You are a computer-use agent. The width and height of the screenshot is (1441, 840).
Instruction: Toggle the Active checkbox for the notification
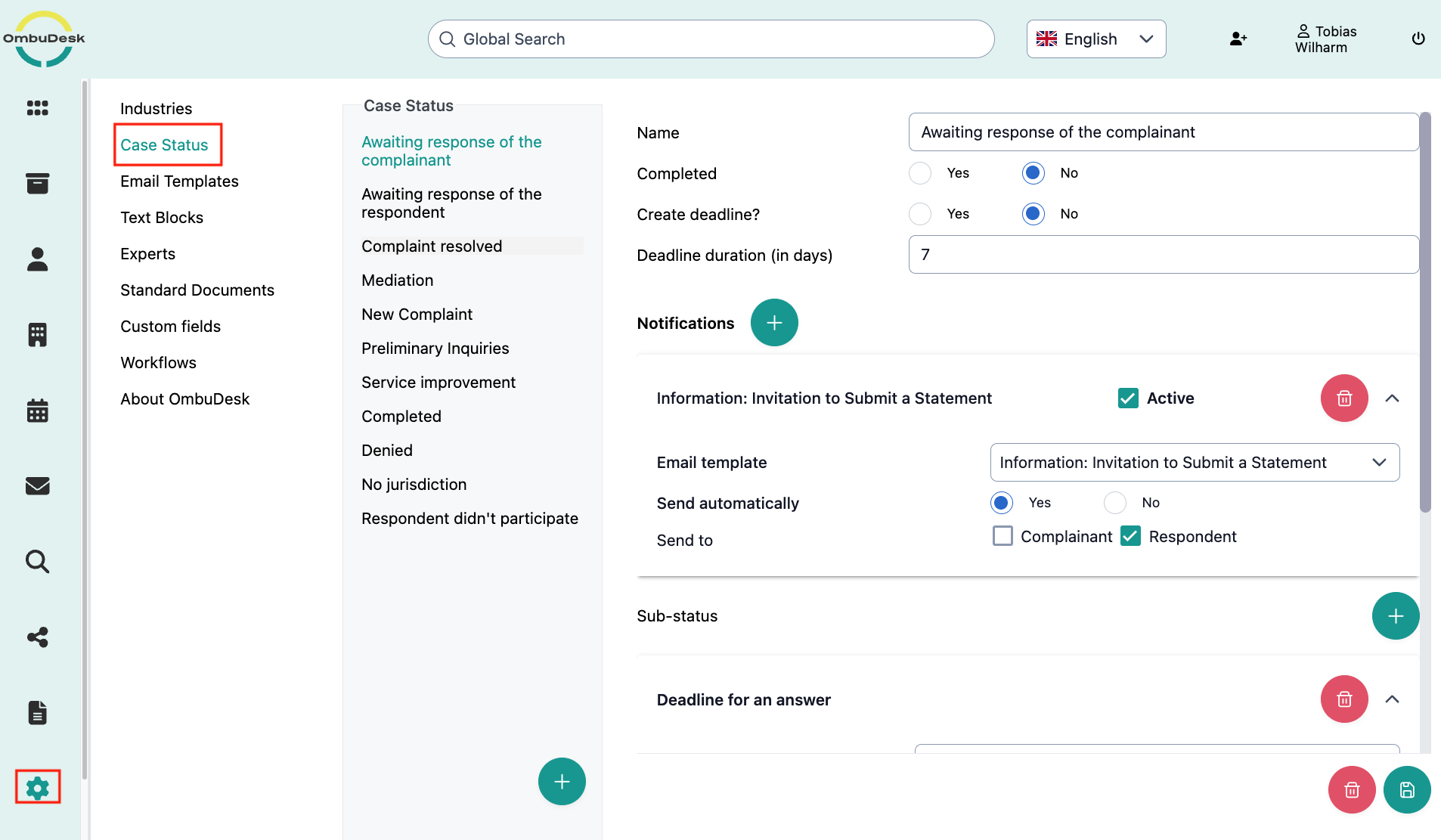pos(1128,398)
